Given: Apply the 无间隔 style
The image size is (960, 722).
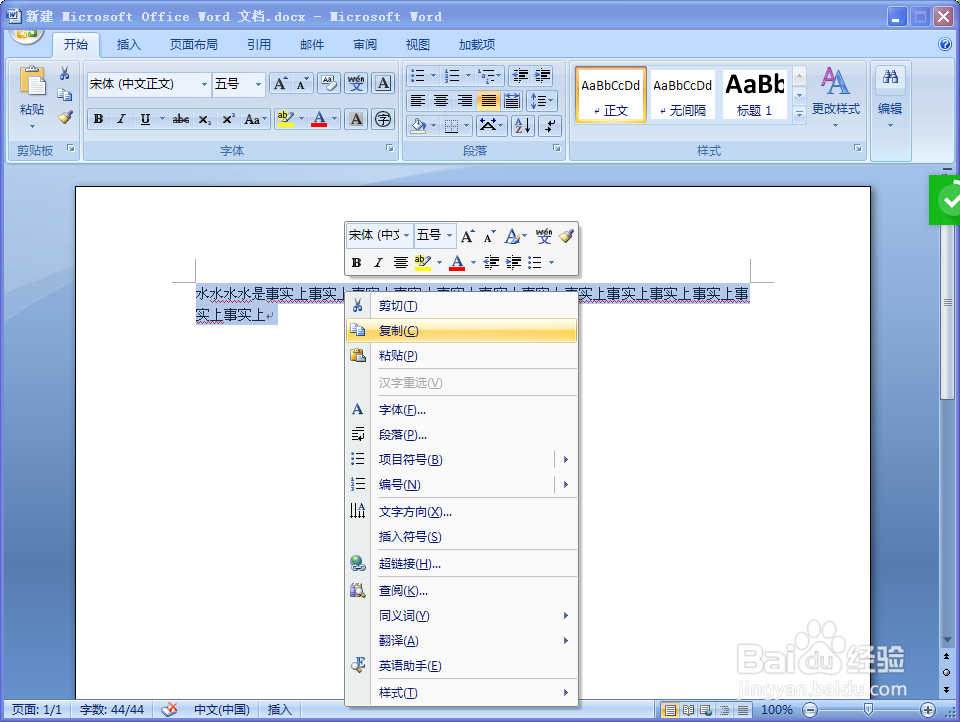Looking at the screenshot, I should point(683,94).
